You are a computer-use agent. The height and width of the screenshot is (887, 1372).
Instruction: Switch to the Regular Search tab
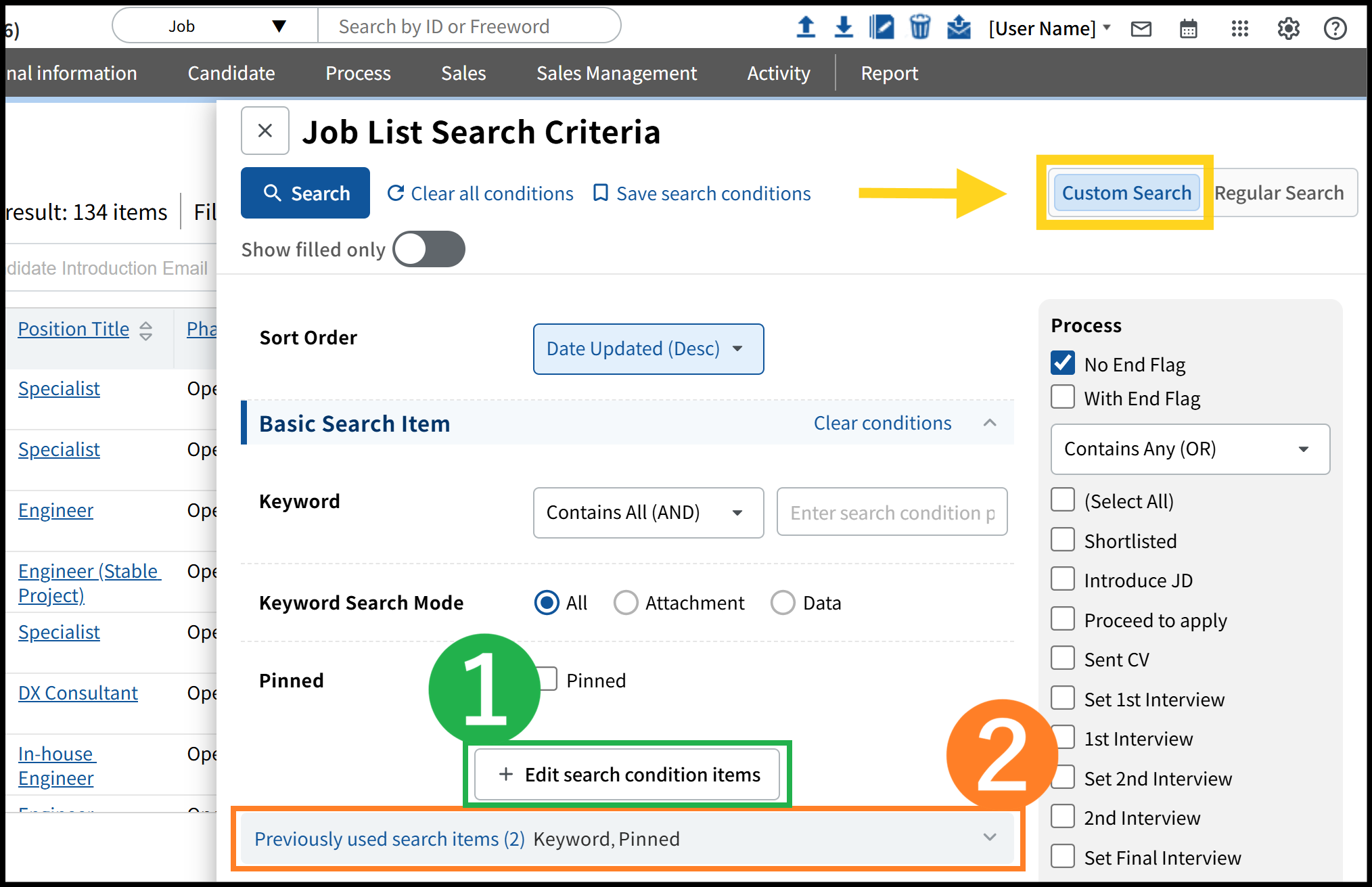point(1279,193)
